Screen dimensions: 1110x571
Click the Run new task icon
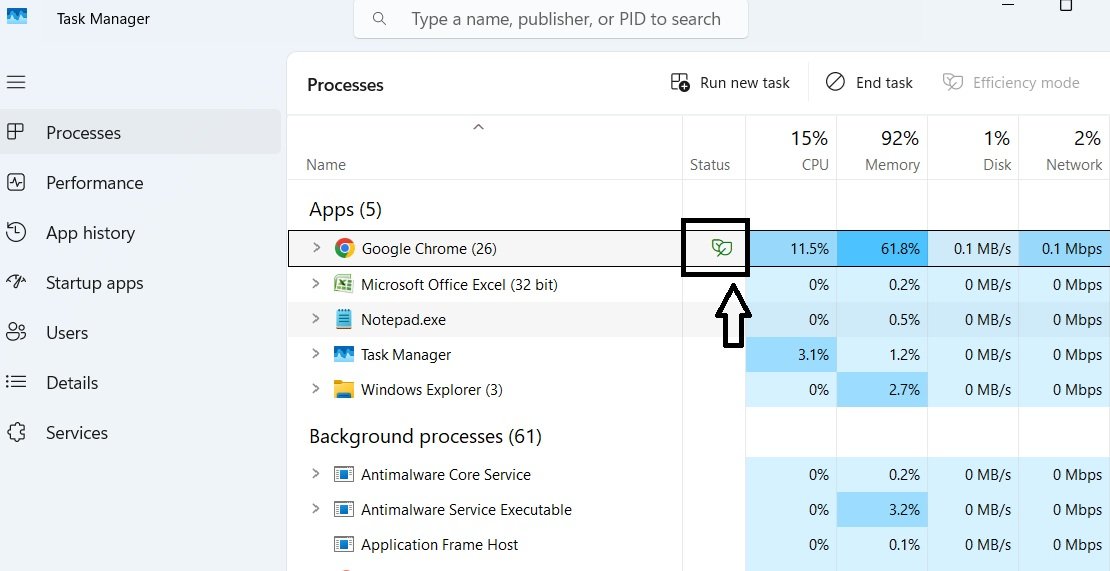click(680, 83)
